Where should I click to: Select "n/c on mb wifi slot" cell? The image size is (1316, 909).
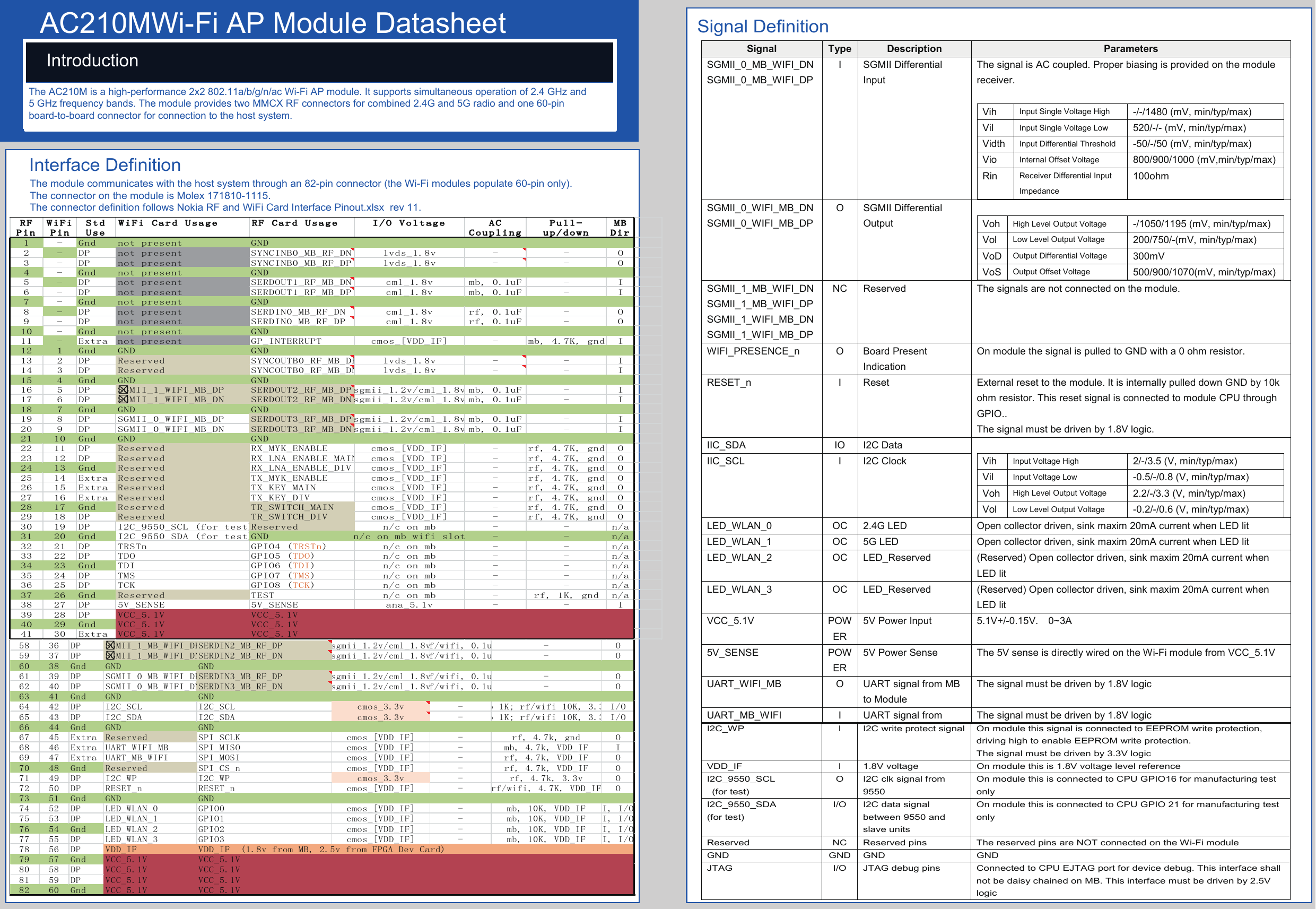[408, 536]
